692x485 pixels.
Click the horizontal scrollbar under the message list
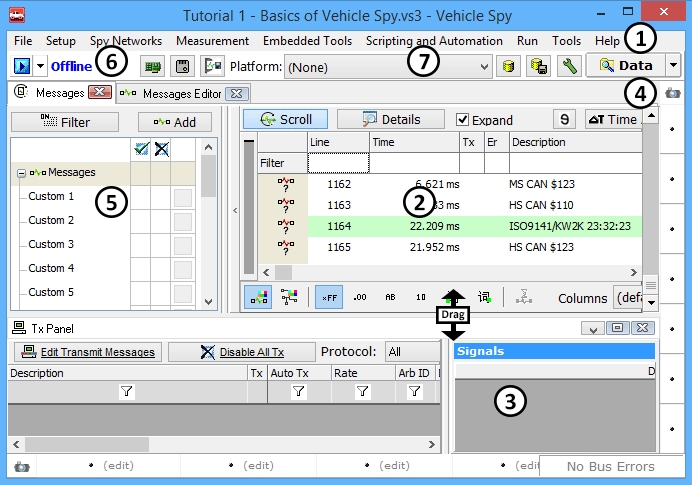450,272
